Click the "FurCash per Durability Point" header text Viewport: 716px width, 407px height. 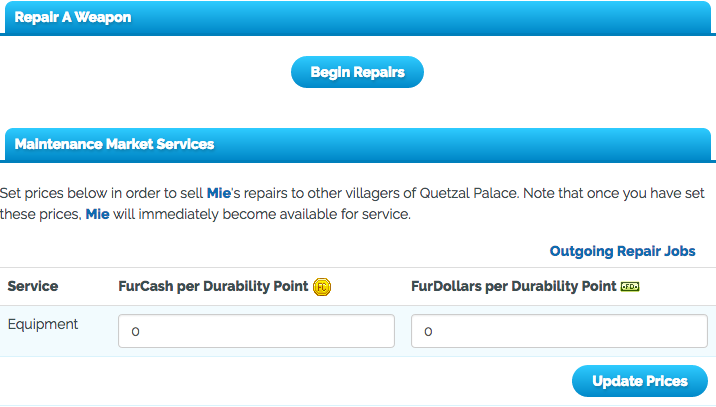(213, 286)
